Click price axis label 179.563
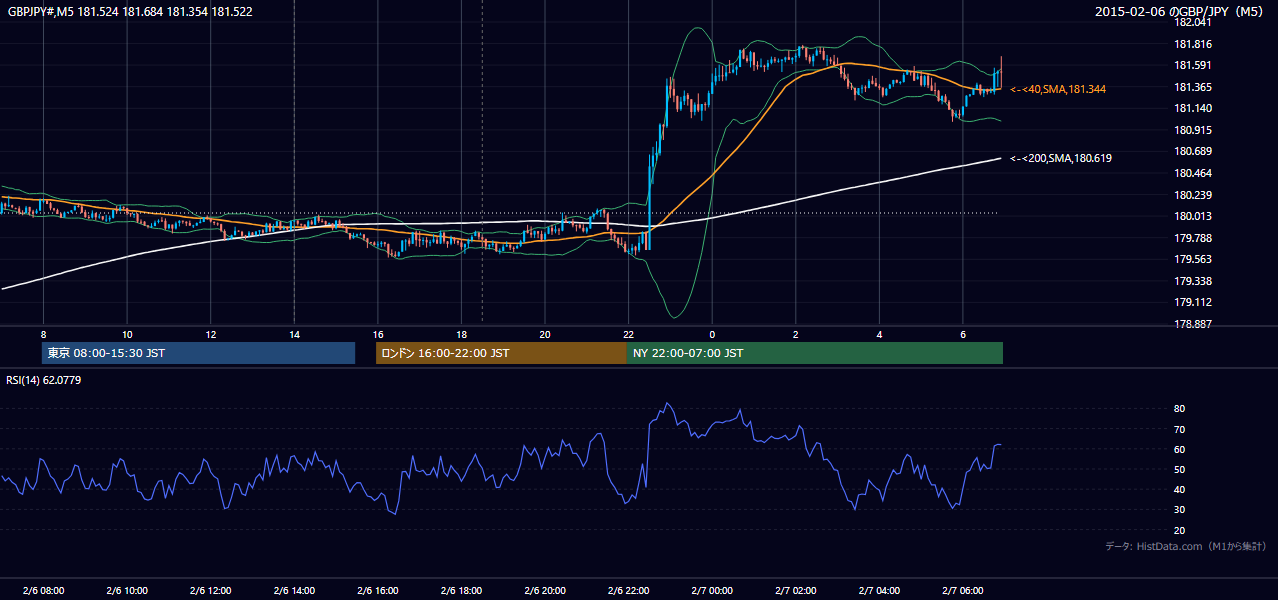 [1191, 259]
